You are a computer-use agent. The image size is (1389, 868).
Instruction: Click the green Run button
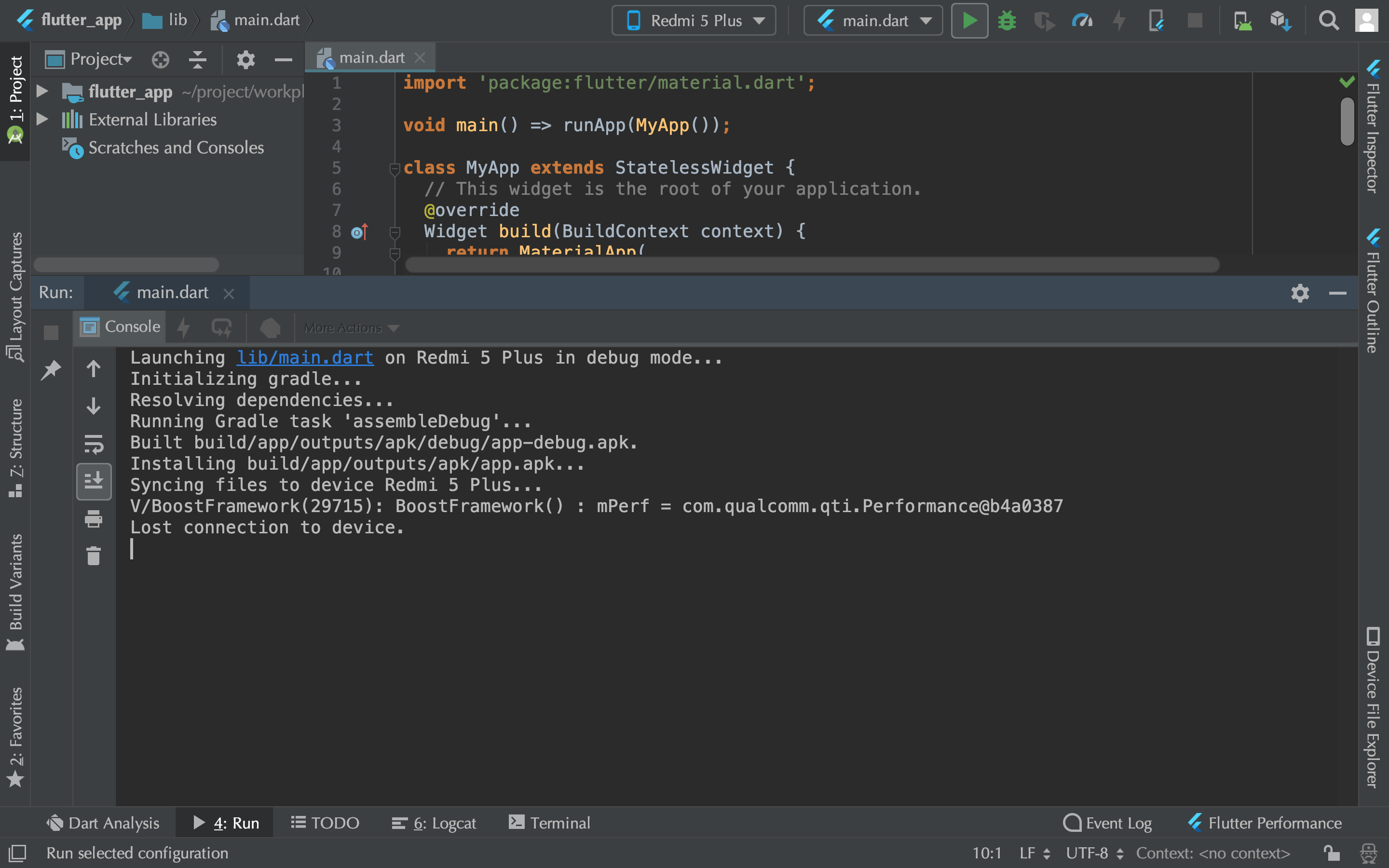pyautogui.click(x=969, y=21)
